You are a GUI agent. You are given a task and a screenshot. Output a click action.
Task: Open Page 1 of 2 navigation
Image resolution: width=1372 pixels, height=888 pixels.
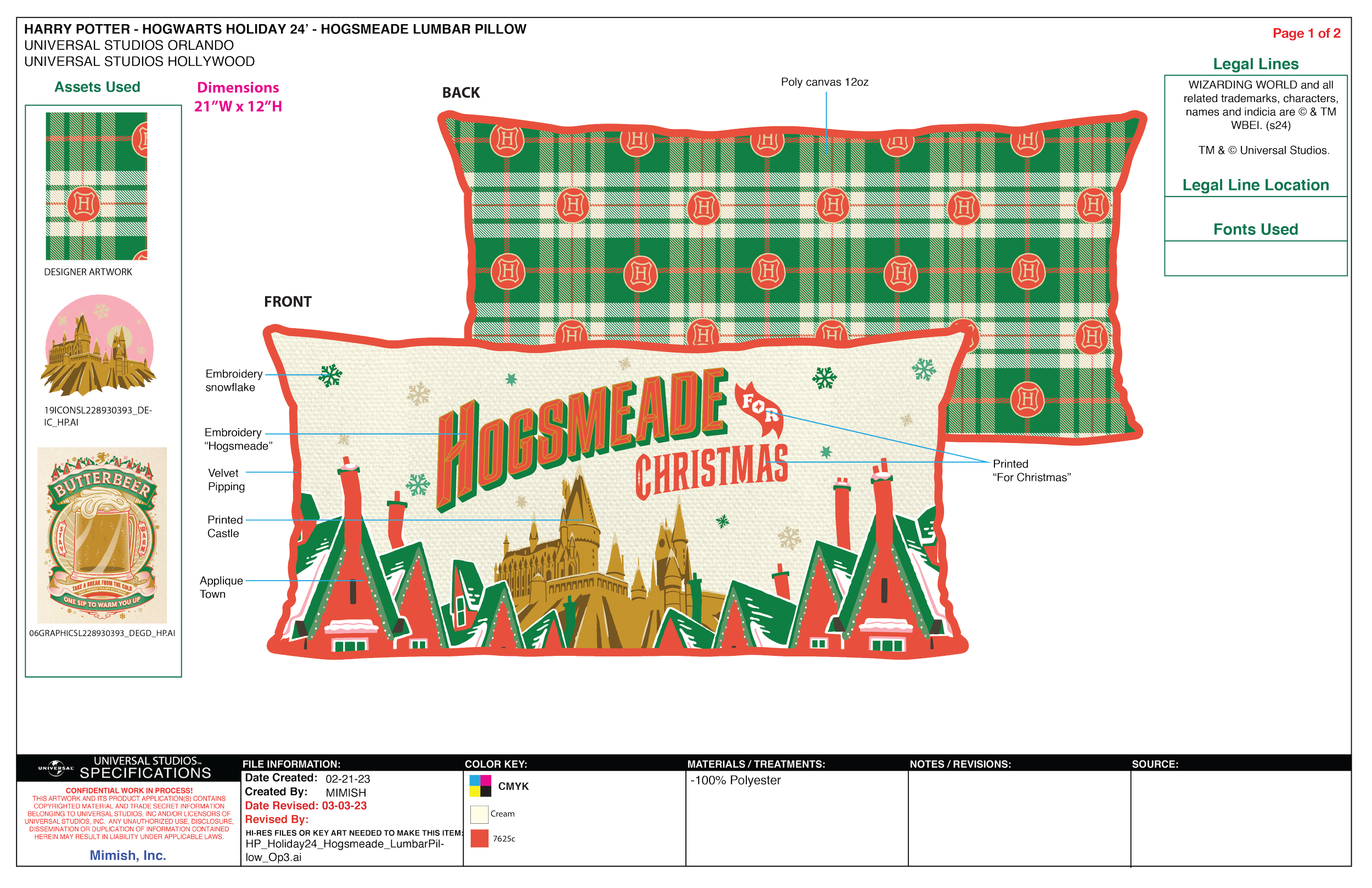tap(1307, 33)
